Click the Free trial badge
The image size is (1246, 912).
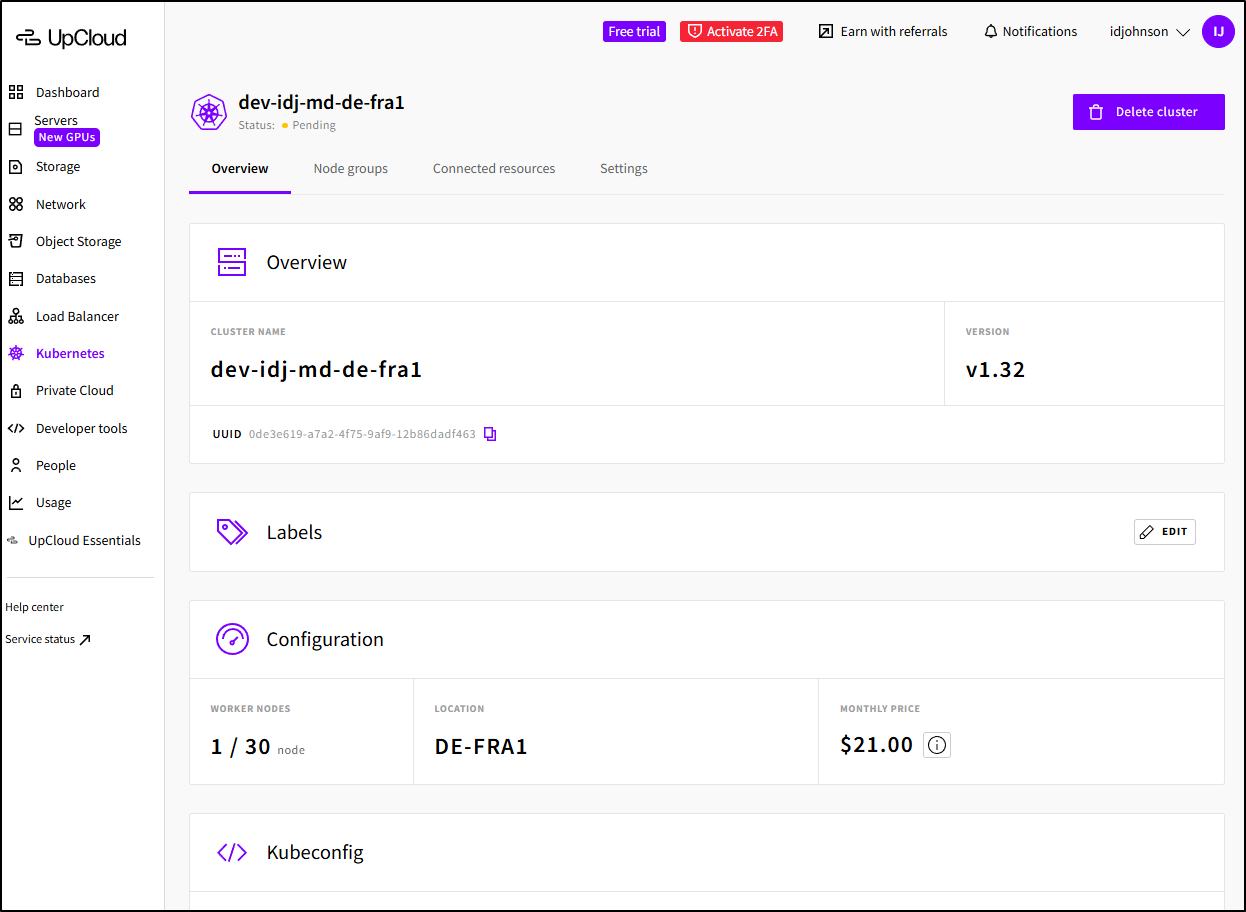634,32
